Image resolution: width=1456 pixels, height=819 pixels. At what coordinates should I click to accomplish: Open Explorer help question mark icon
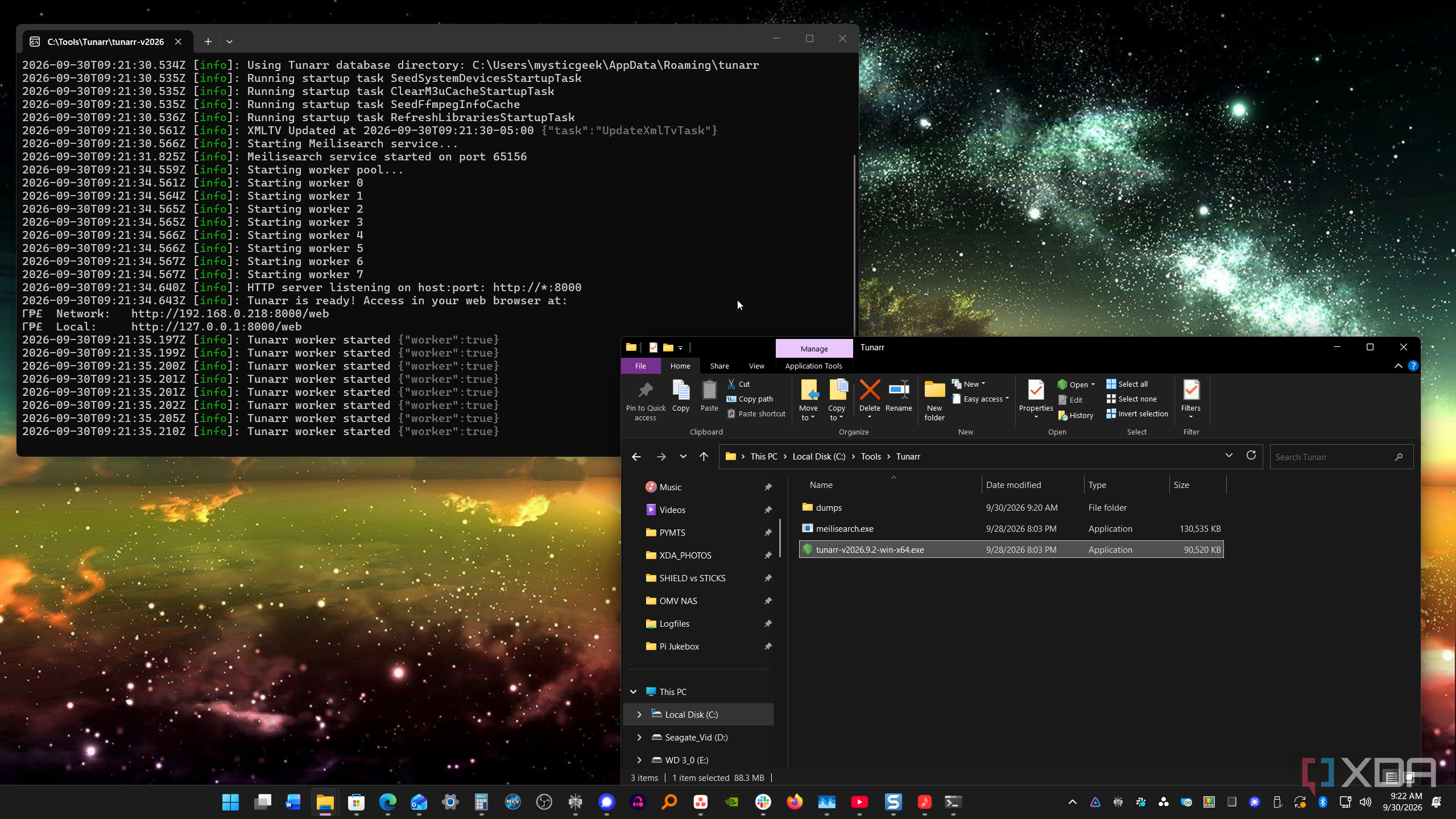point(1413,366)
